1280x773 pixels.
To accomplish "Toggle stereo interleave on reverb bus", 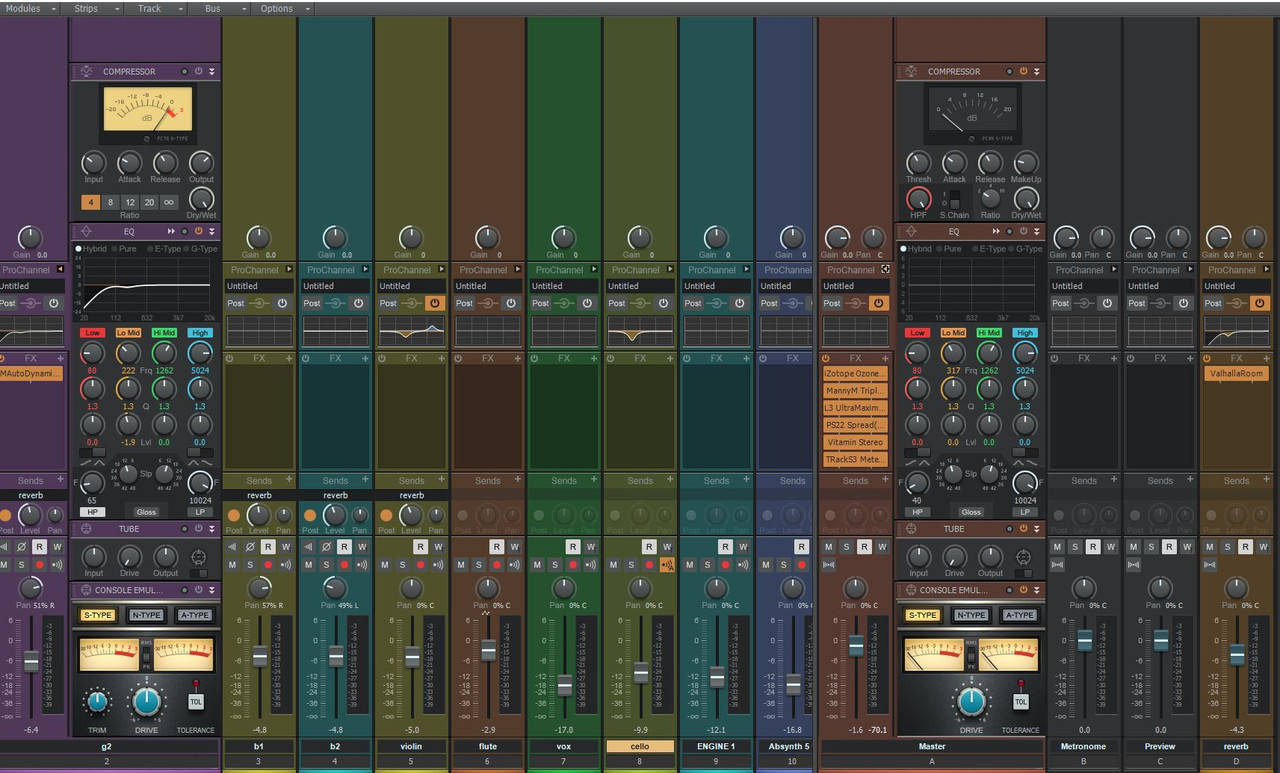I will 1209,565.
